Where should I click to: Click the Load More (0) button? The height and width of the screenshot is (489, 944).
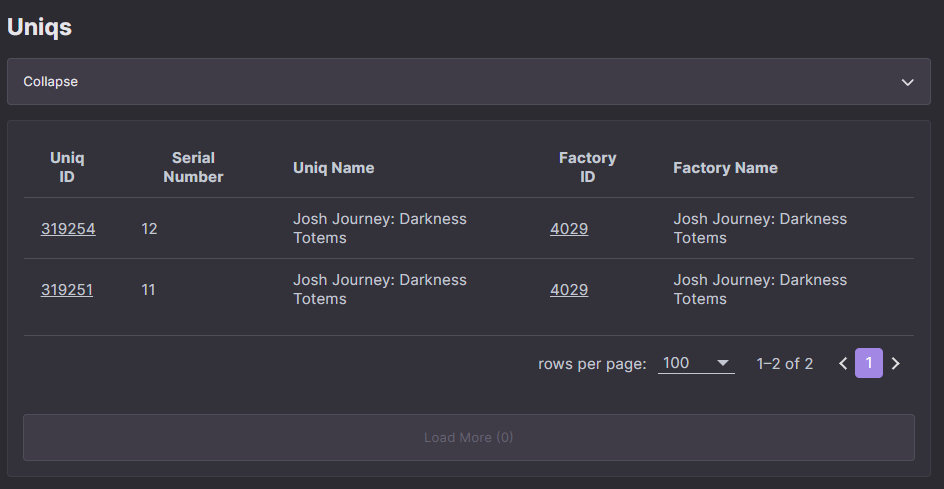pos(468,437)
